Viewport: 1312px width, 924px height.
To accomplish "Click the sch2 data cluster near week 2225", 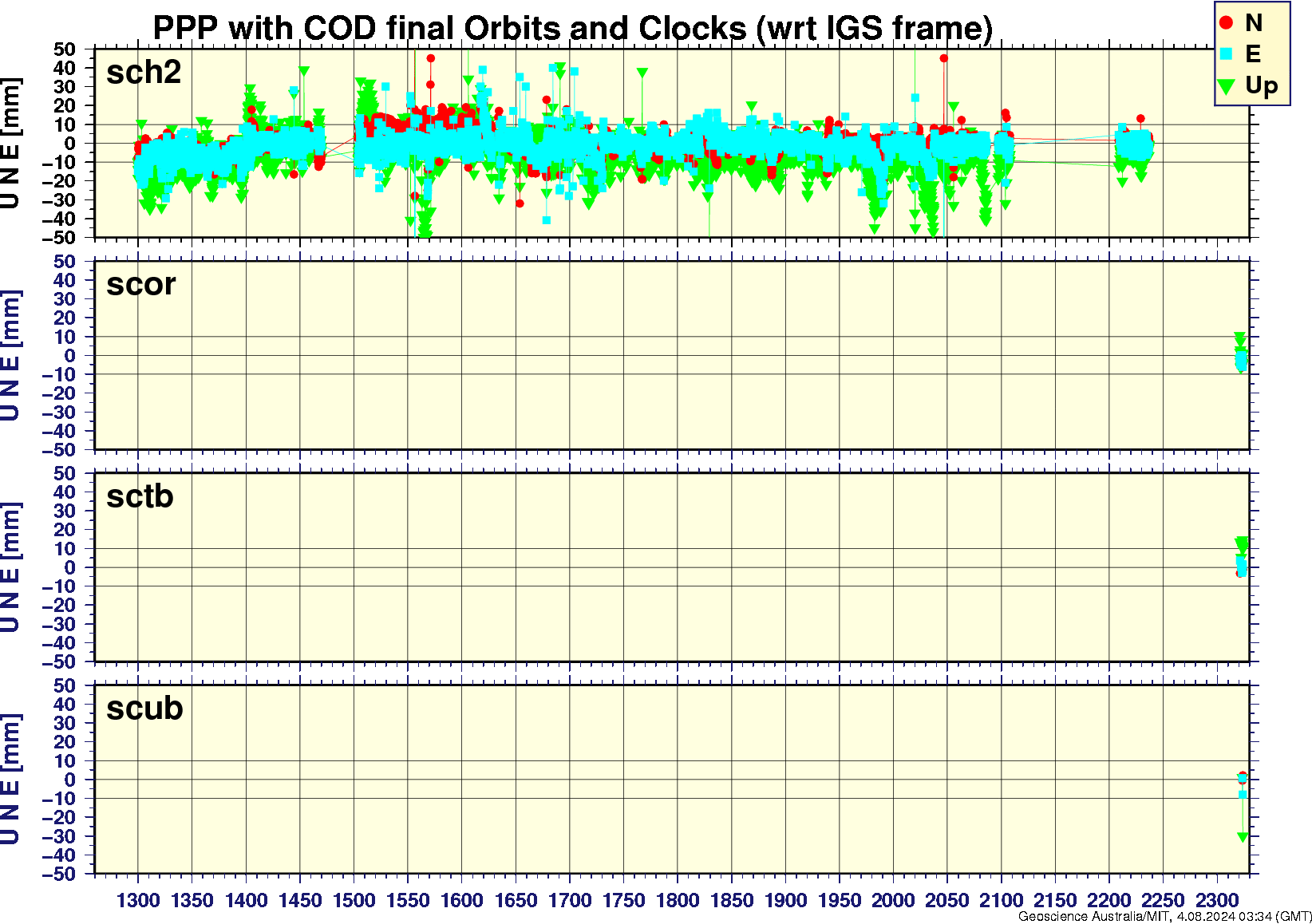I will point(1134,149).
